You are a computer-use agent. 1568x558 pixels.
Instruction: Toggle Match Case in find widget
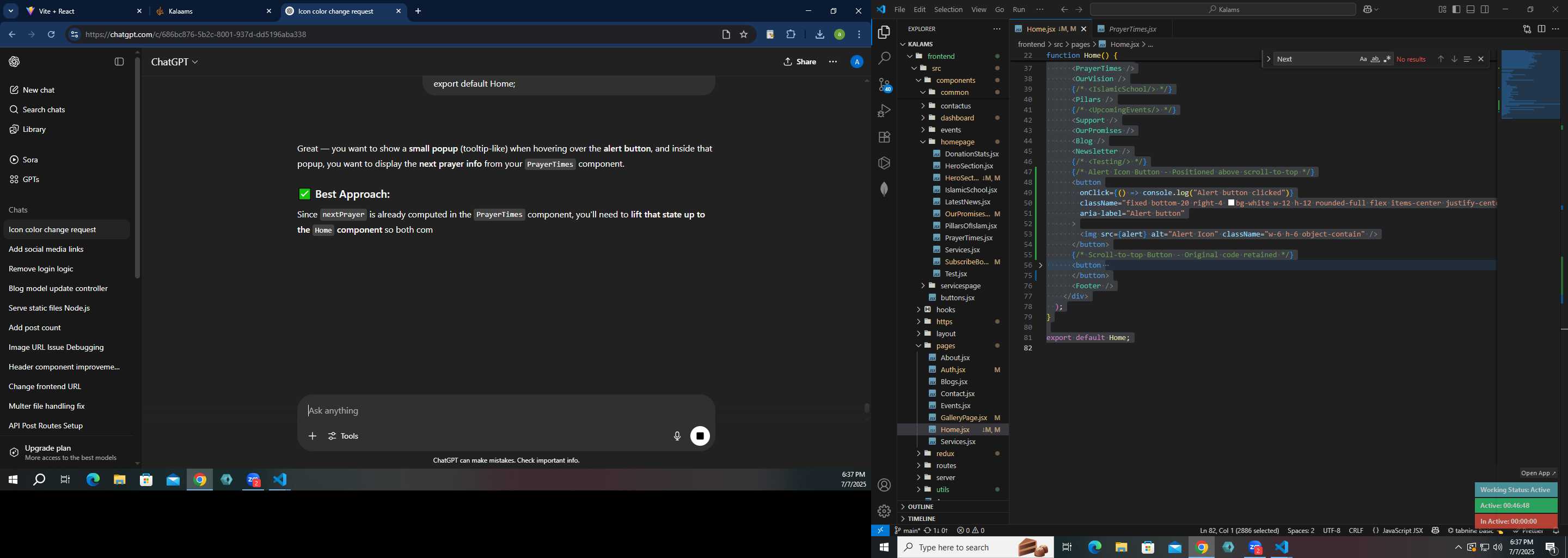pos(1363,59)
